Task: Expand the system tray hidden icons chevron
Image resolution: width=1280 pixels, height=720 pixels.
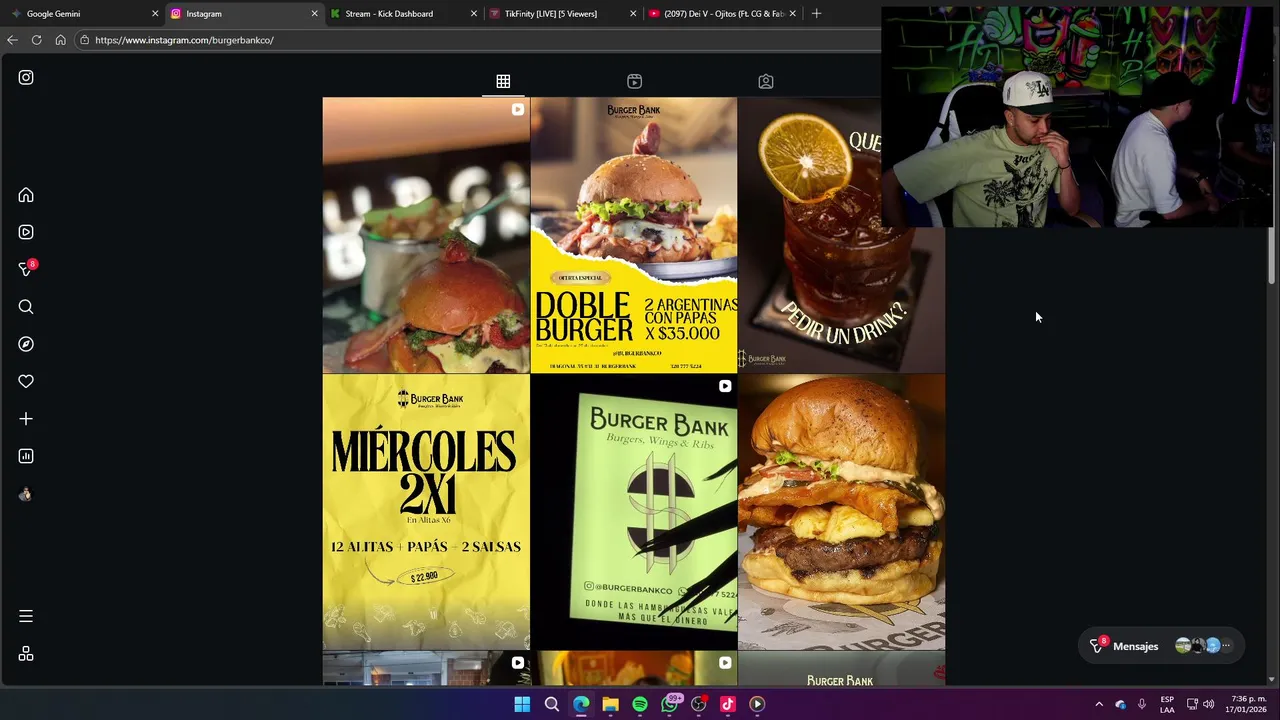Action: coord(1099,704)
